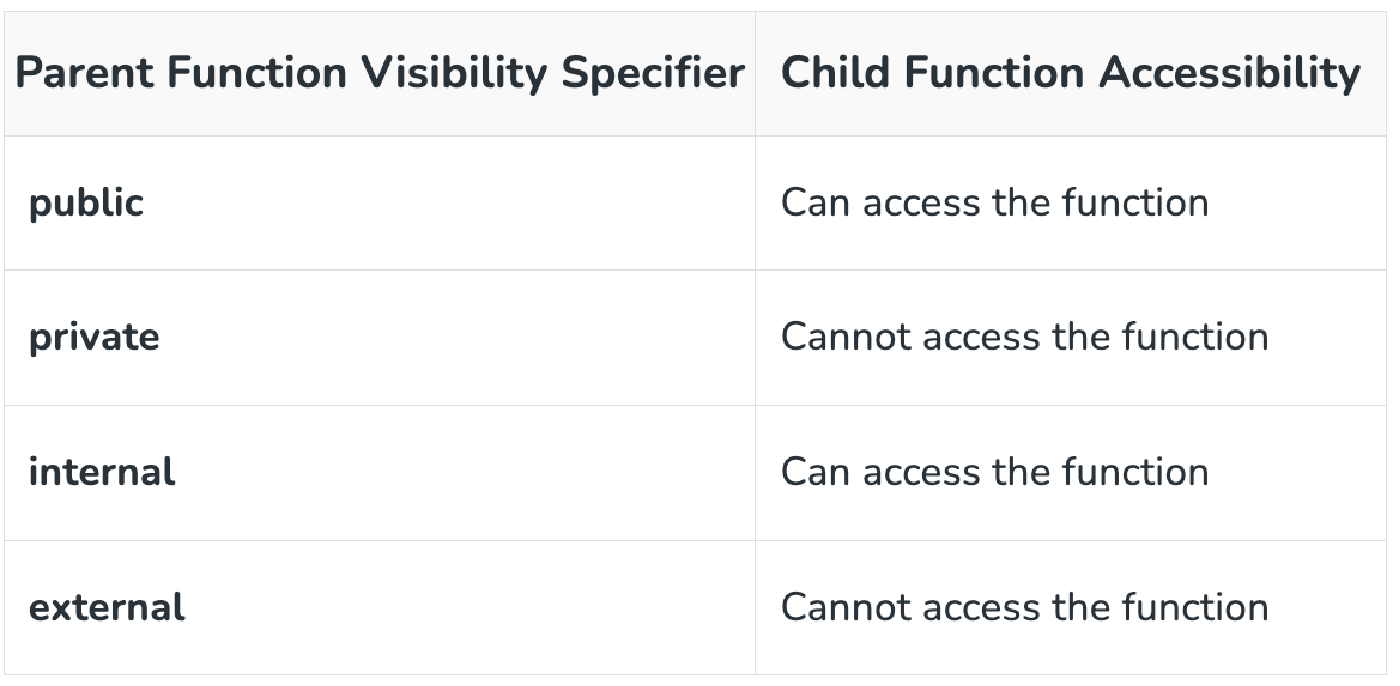
Task: Click "Can access the function" in internal row
Action: tap(994, 472)
